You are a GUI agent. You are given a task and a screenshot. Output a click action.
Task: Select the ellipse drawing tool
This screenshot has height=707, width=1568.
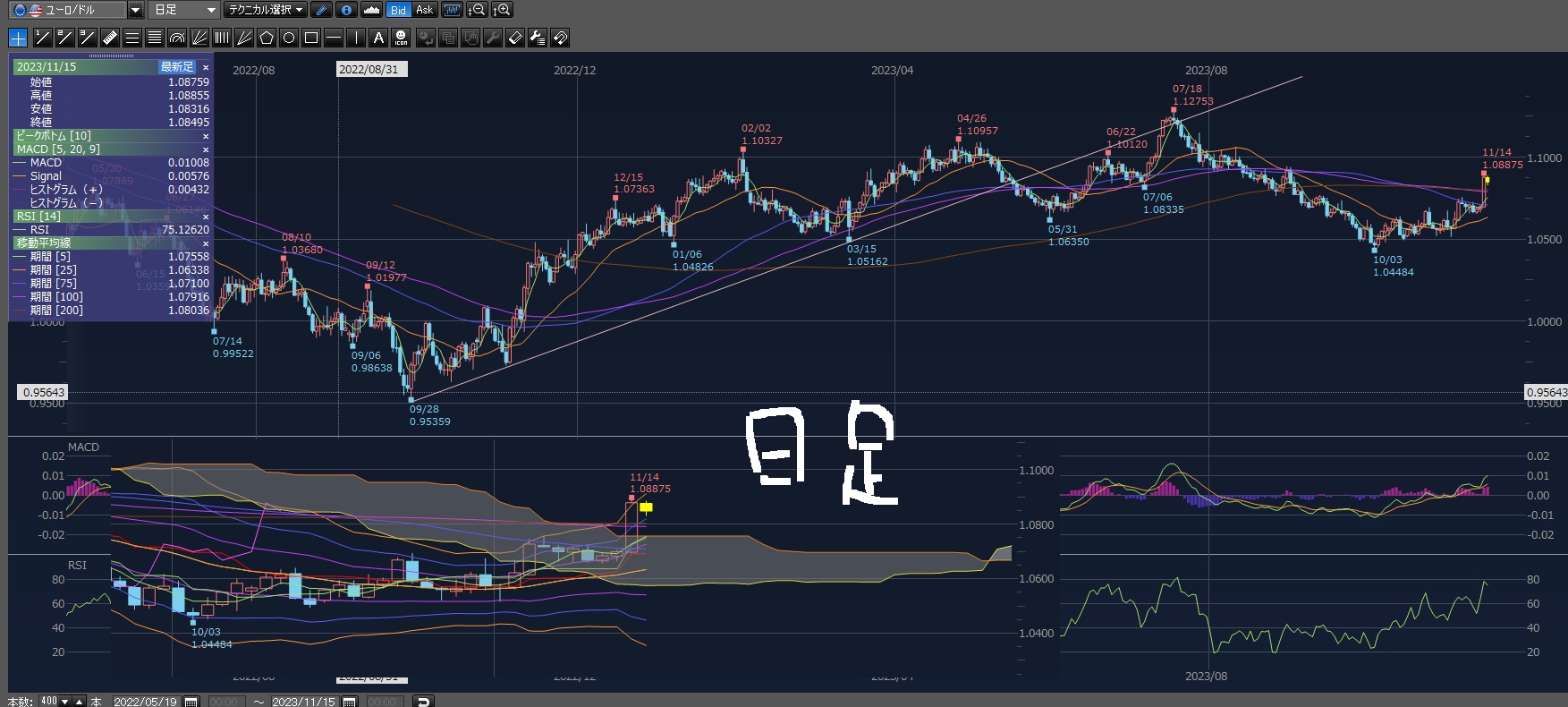pyautogui.click(x=289, y=38)
